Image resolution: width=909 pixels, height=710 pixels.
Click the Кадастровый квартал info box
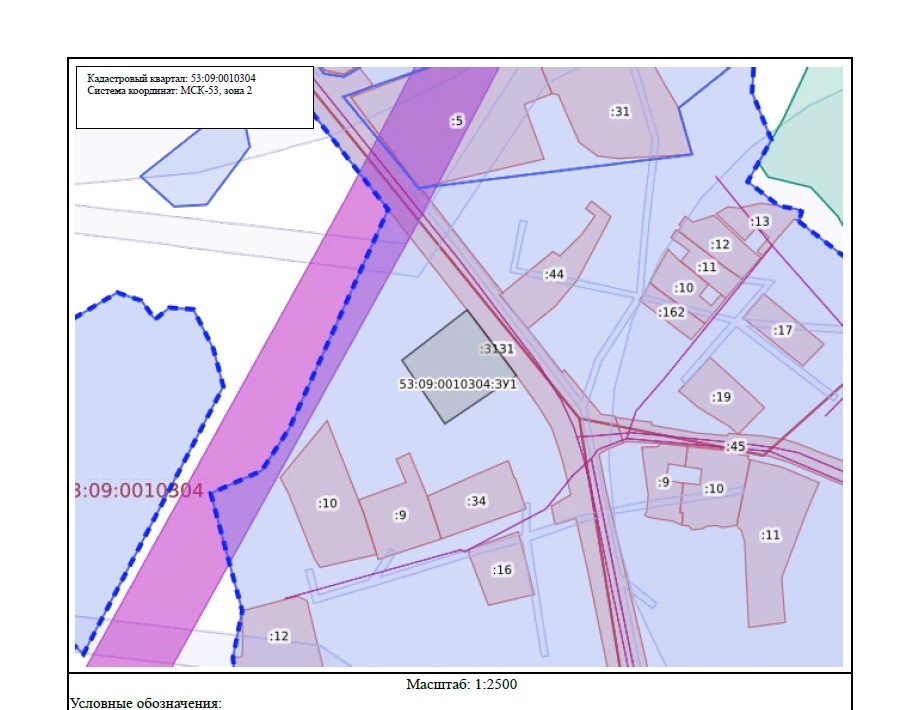click(195, 97)
